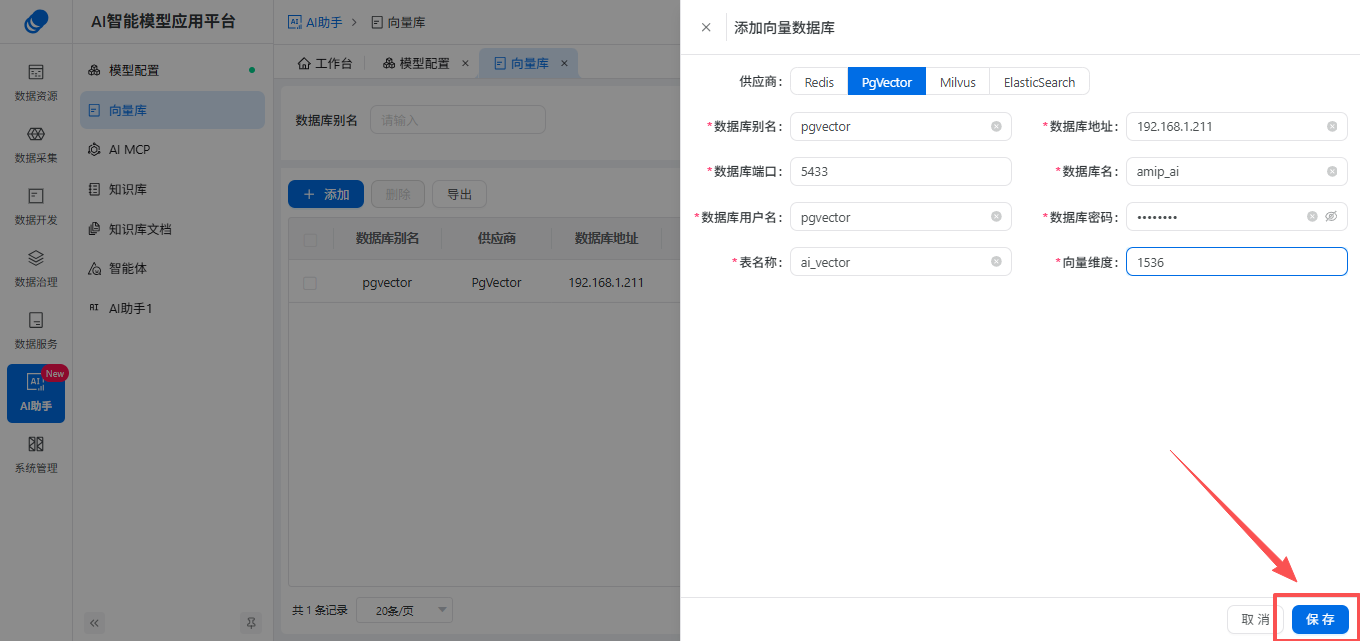Image resolution: width=1360 pixels, height=641 pixels.
Task: Switch to the 向量库 tab
Action: click(521, 63)
